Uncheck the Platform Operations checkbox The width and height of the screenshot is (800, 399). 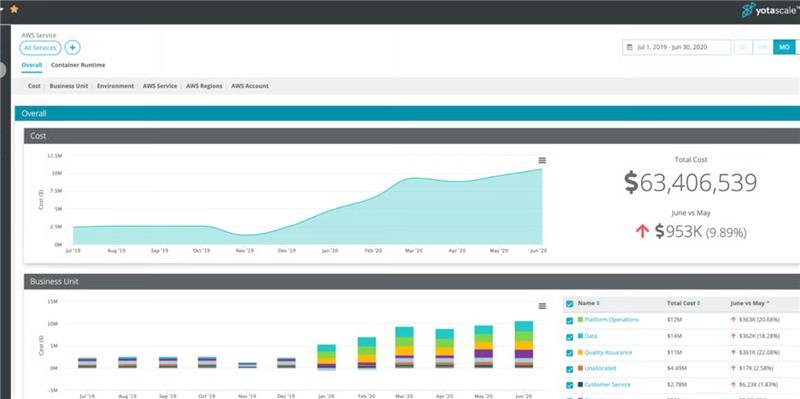[570, 321]
